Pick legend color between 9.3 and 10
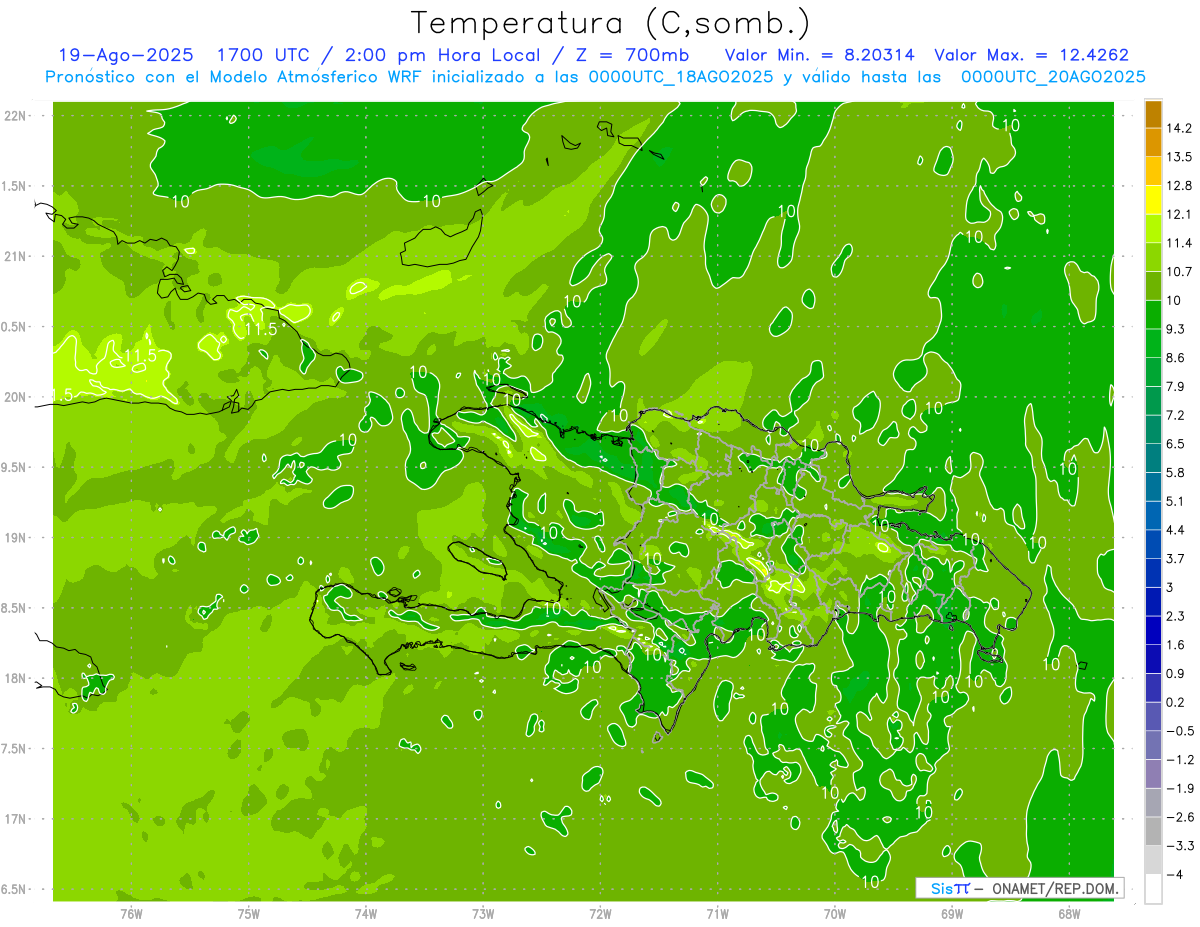Viewport: 1200px width, 927px height. (1153, 315)
